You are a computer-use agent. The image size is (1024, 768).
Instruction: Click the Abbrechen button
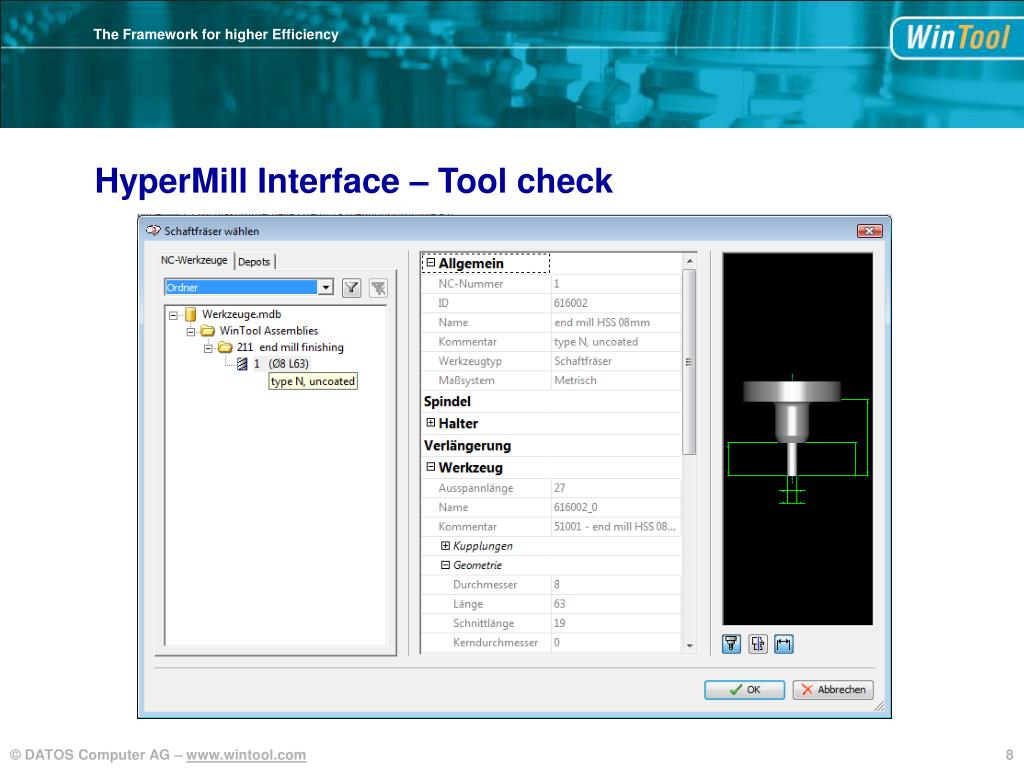tap(833, 690)
